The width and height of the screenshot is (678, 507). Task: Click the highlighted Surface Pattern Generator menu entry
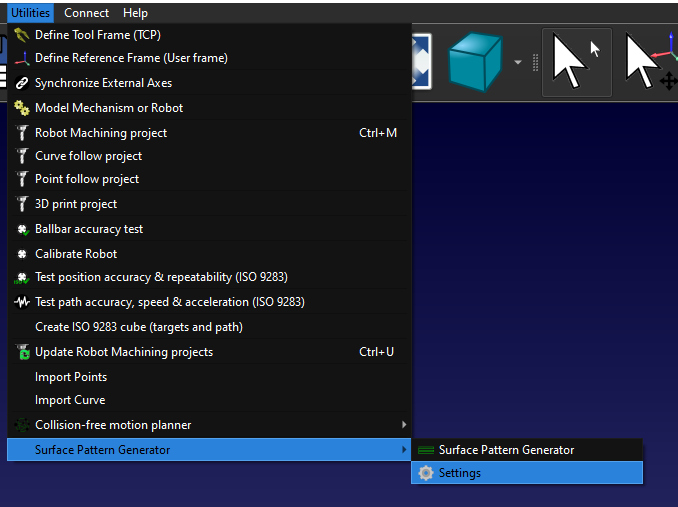(x=209, y=450)
